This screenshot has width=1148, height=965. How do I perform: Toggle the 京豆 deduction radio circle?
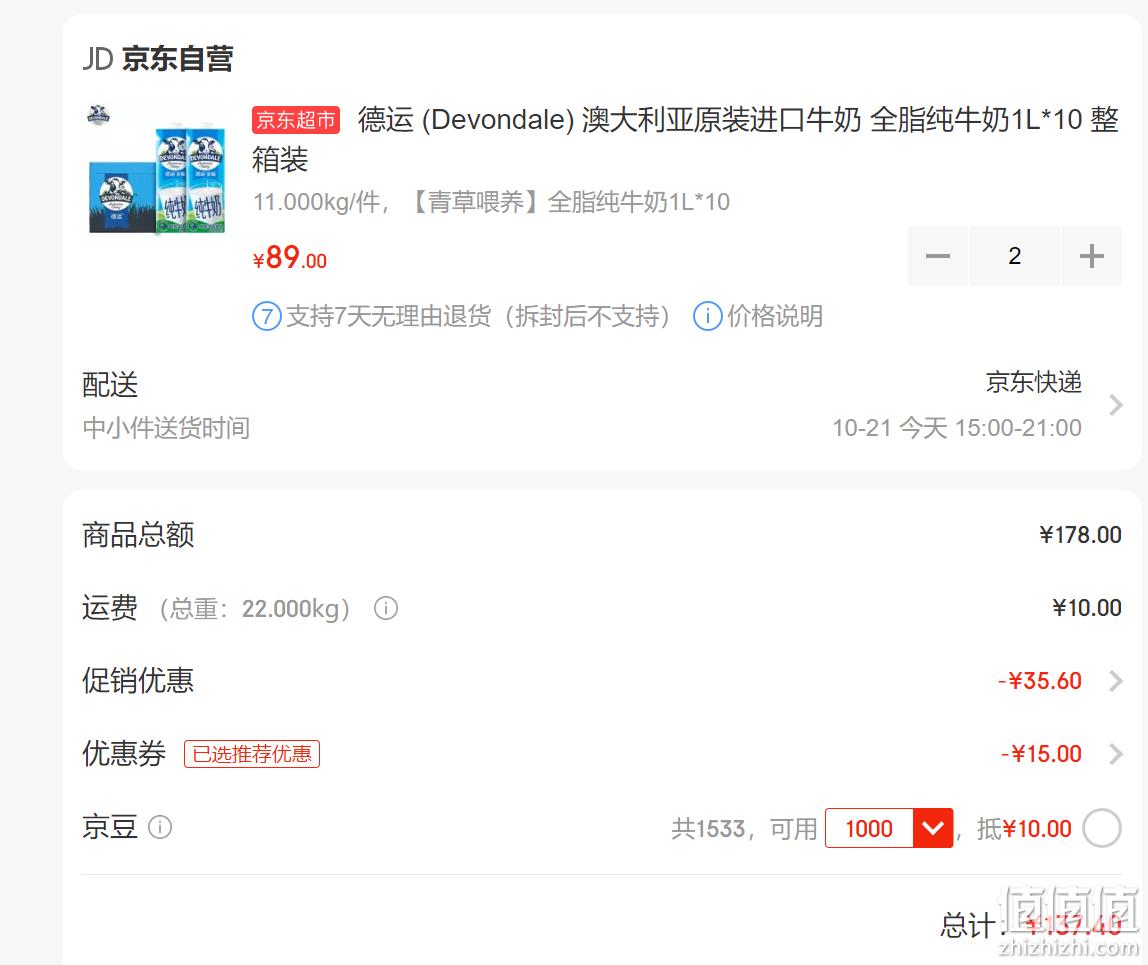tap(1102, 828)
